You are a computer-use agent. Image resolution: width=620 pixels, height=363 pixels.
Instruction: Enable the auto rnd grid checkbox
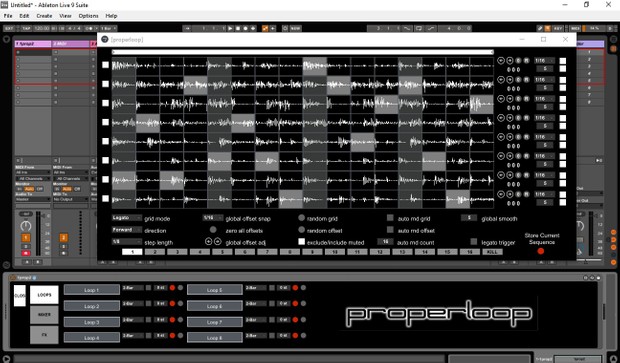(390, 218)
